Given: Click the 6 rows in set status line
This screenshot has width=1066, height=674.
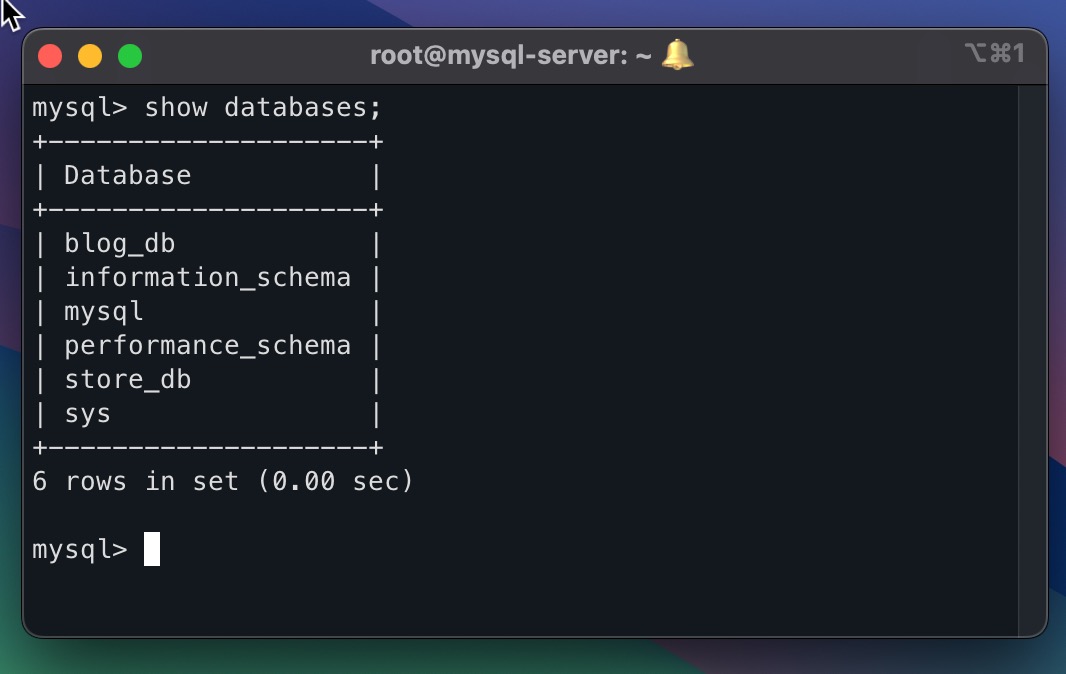Looking at the screenshot, I should pos(224,481).
